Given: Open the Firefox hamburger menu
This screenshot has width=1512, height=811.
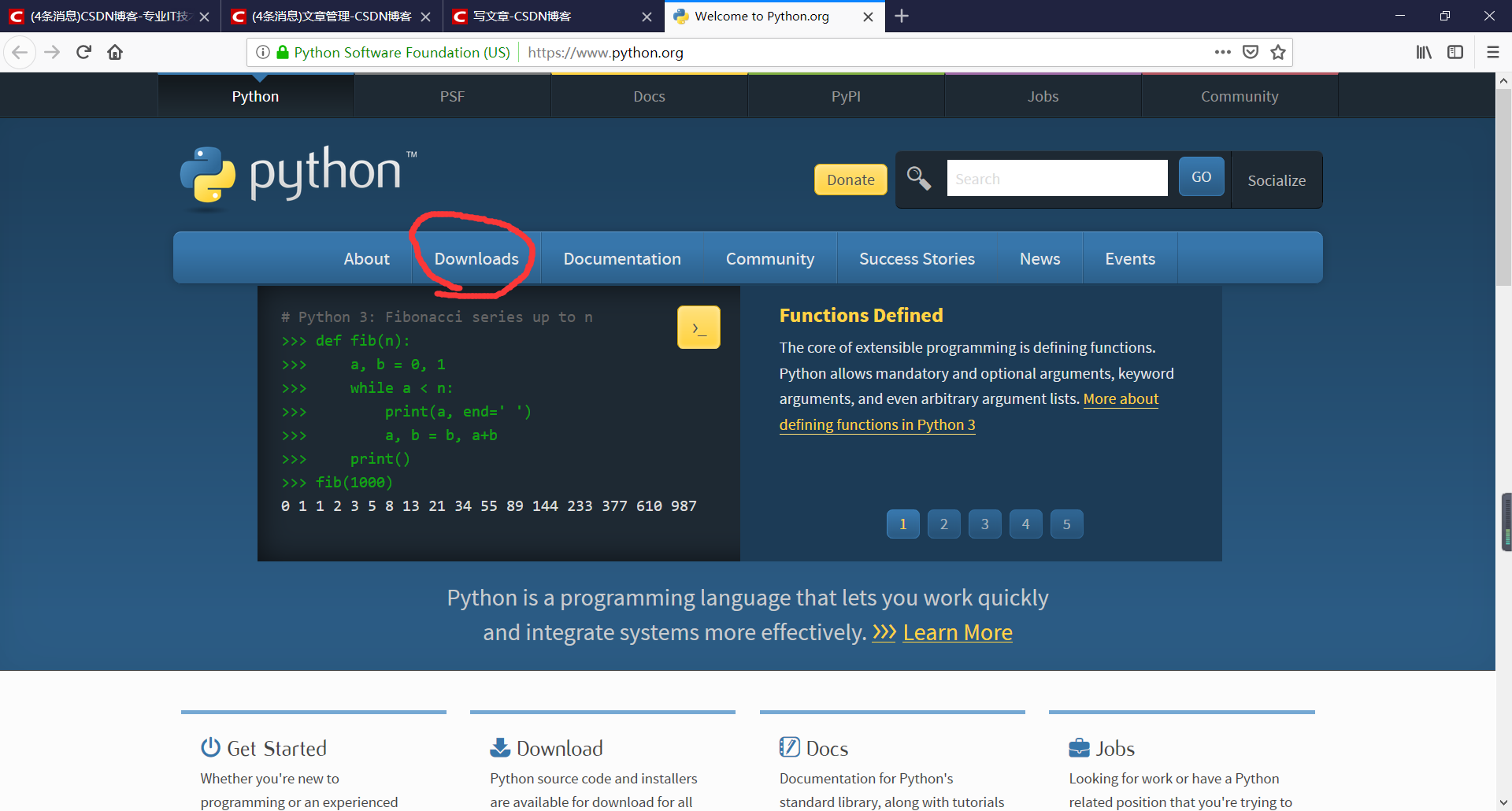Looking at the screenshot, I should (1493, 52).
